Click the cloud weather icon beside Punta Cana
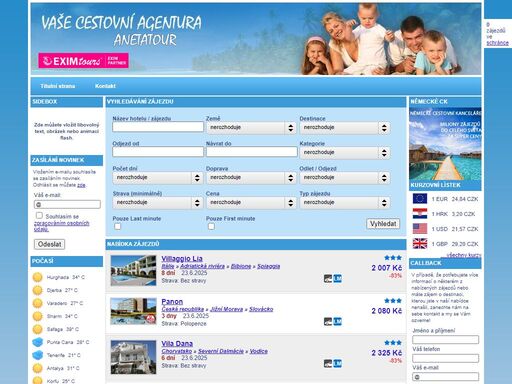 tap(38, 342)
